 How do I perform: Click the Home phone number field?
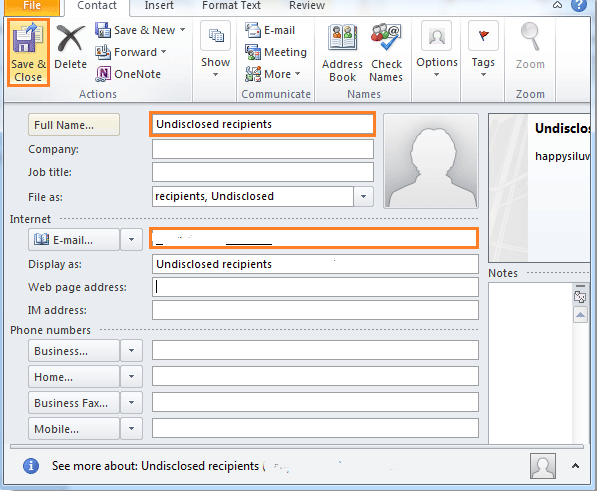tap(315, 376)
